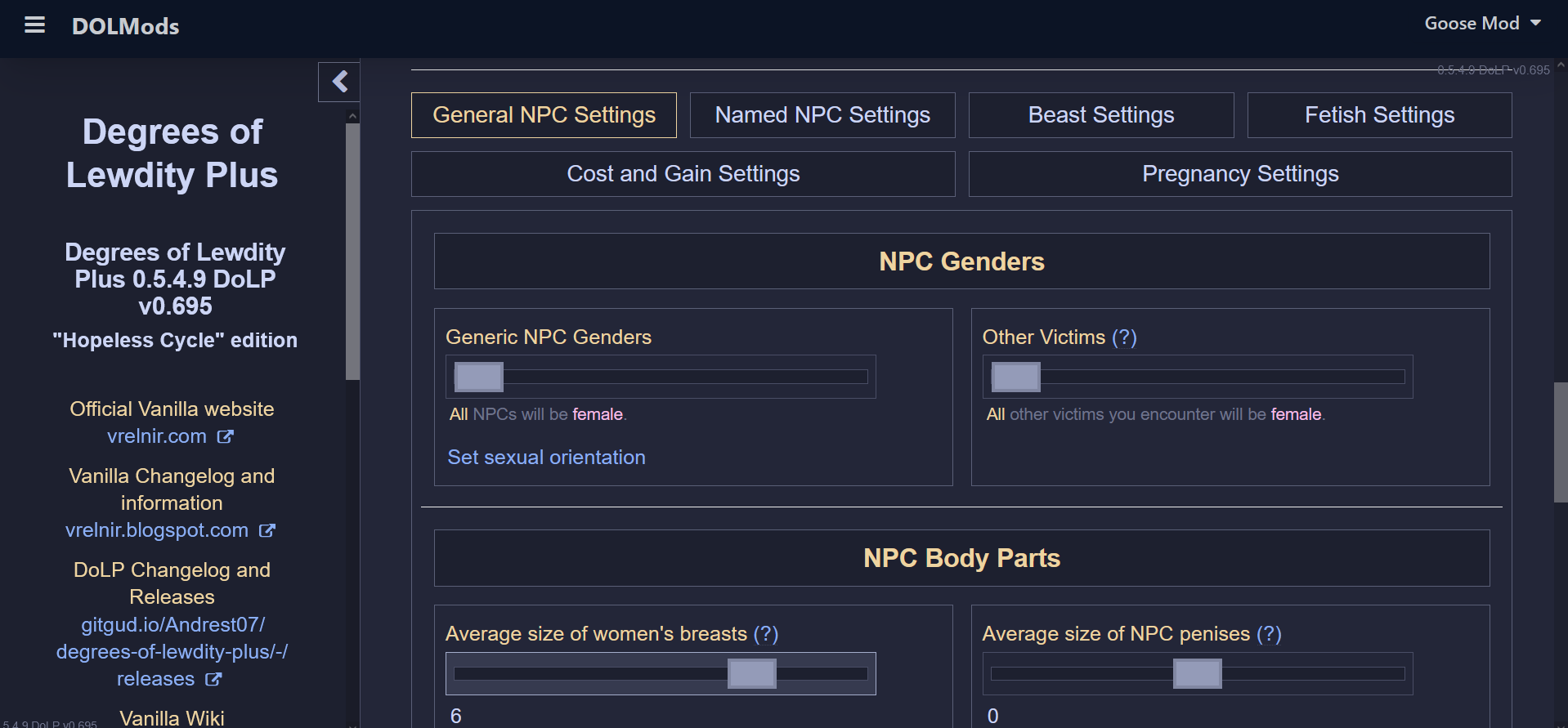Open the gitgud.io DoLP releases link

click(172, 652)
